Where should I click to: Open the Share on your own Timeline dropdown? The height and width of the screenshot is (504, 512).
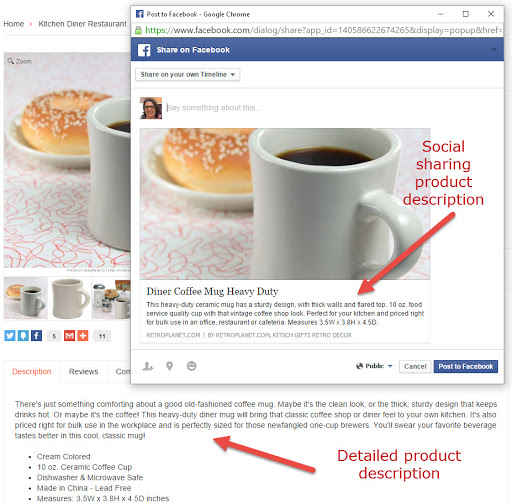[187, 75]
